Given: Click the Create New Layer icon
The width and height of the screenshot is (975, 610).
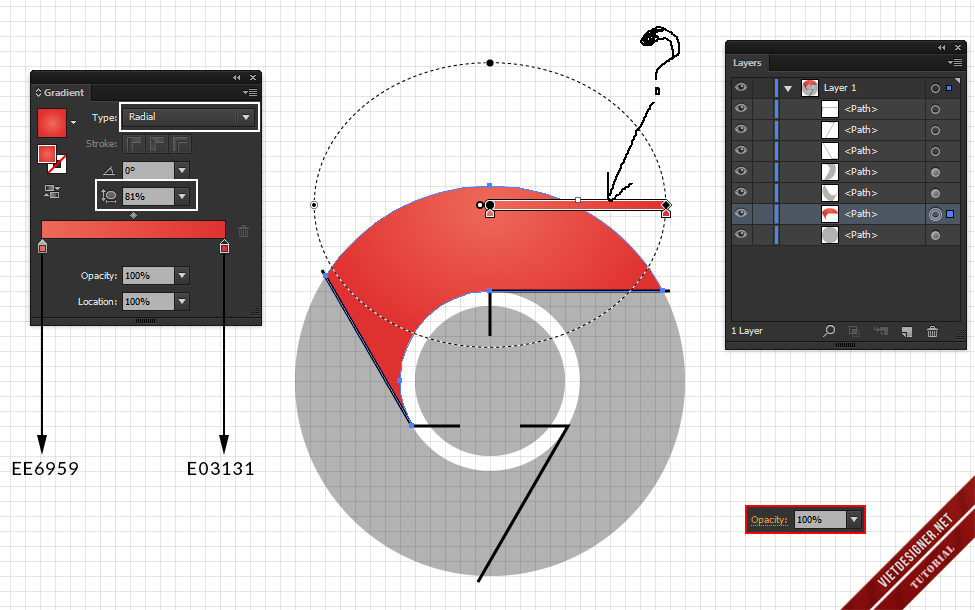Looking at the screenshot, I should 907,331.
